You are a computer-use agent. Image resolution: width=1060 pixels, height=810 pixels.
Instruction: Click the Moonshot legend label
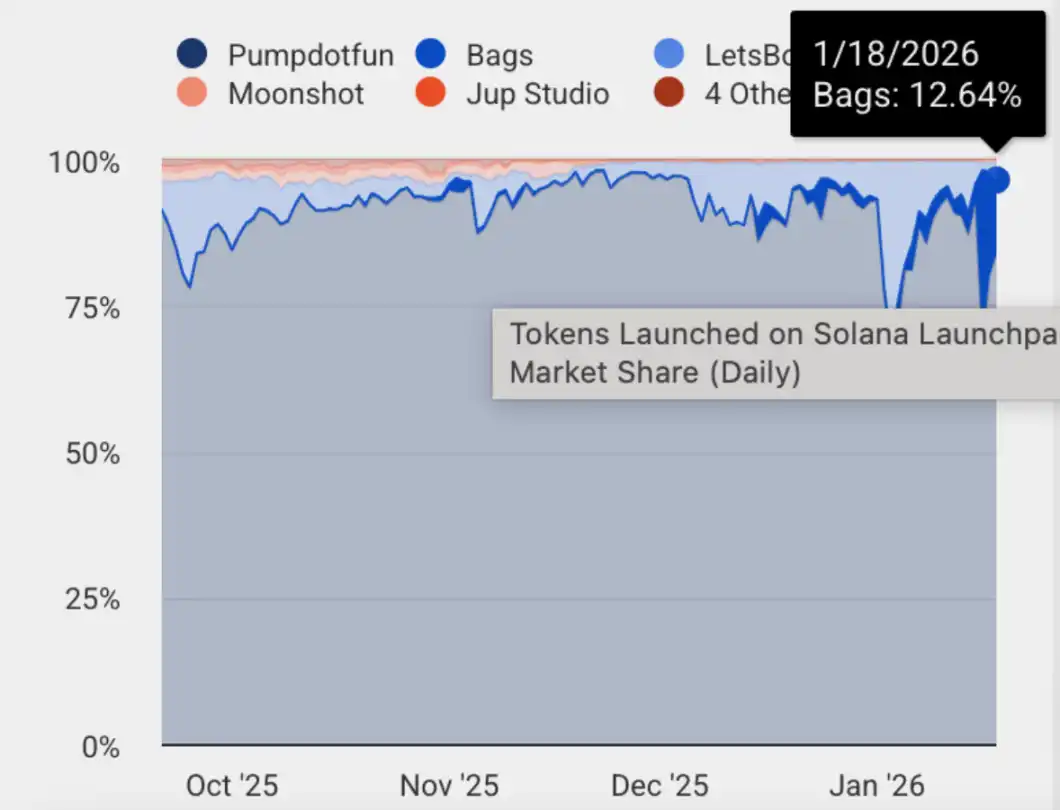296,94
